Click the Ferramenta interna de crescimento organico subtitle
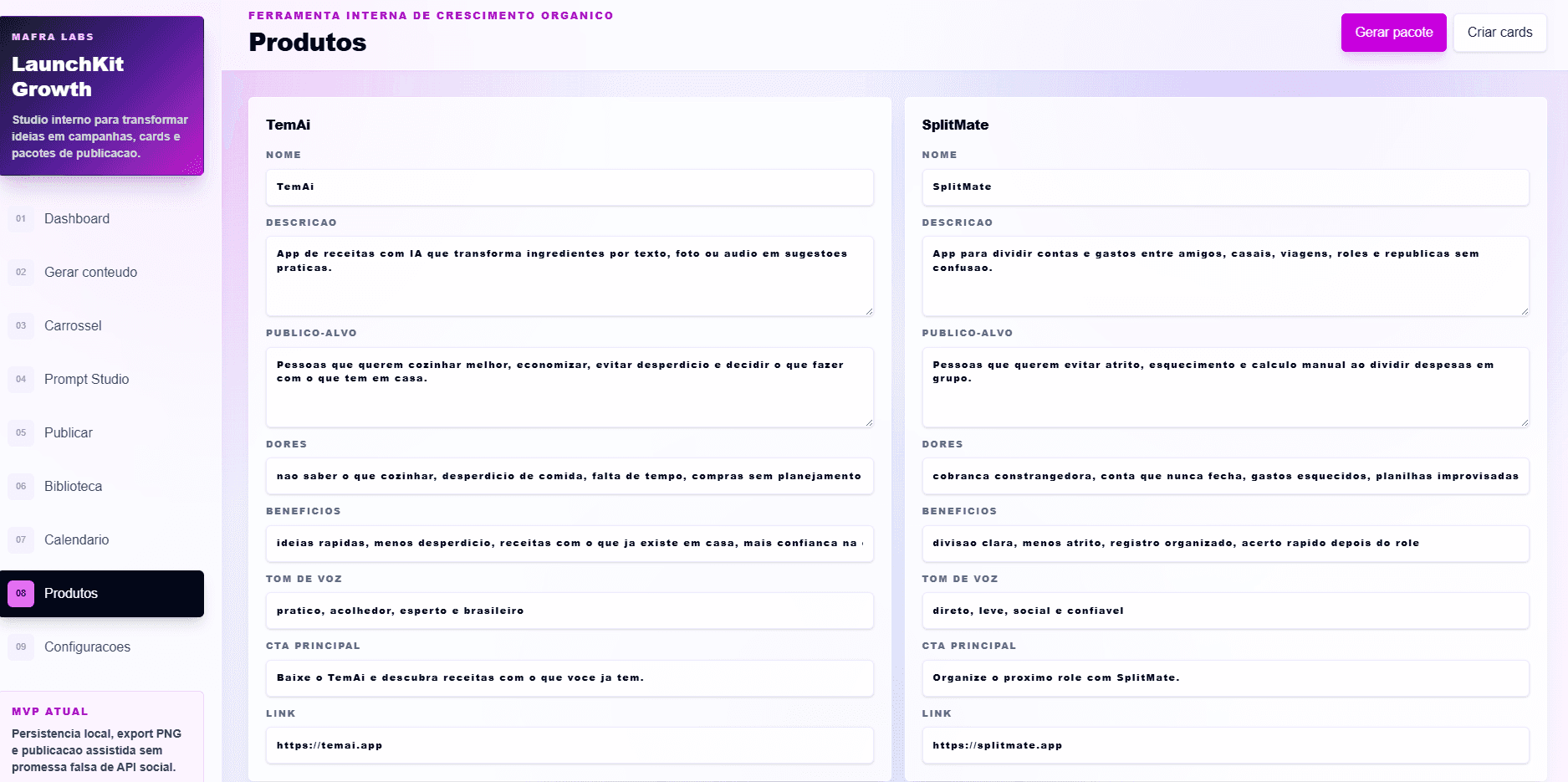This screenshot has width=1568, height=782. click(431, 16)
